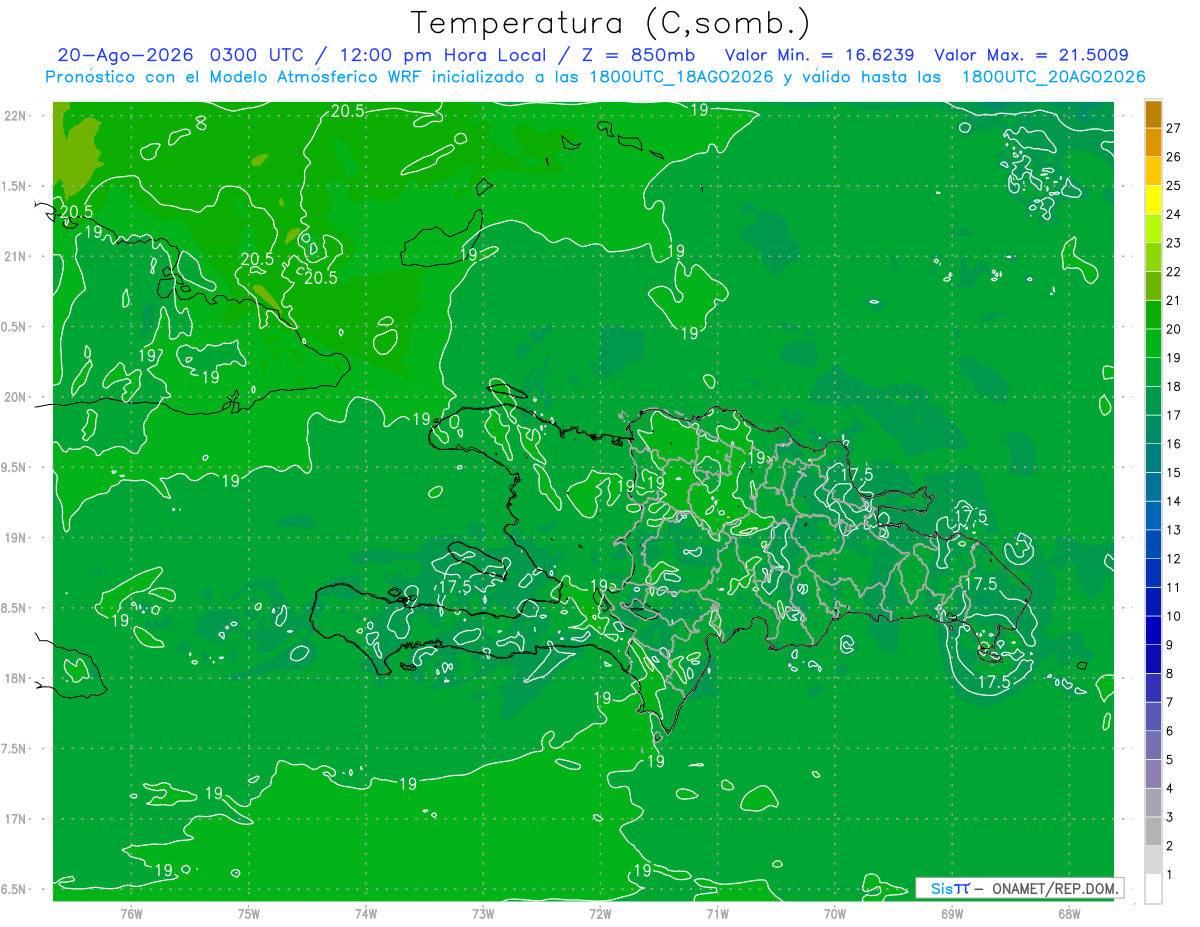Pick the color bar swatch labeled 9
Image resolution: width=1200 pixels, height=927 pixels.
click(1153, 631)
